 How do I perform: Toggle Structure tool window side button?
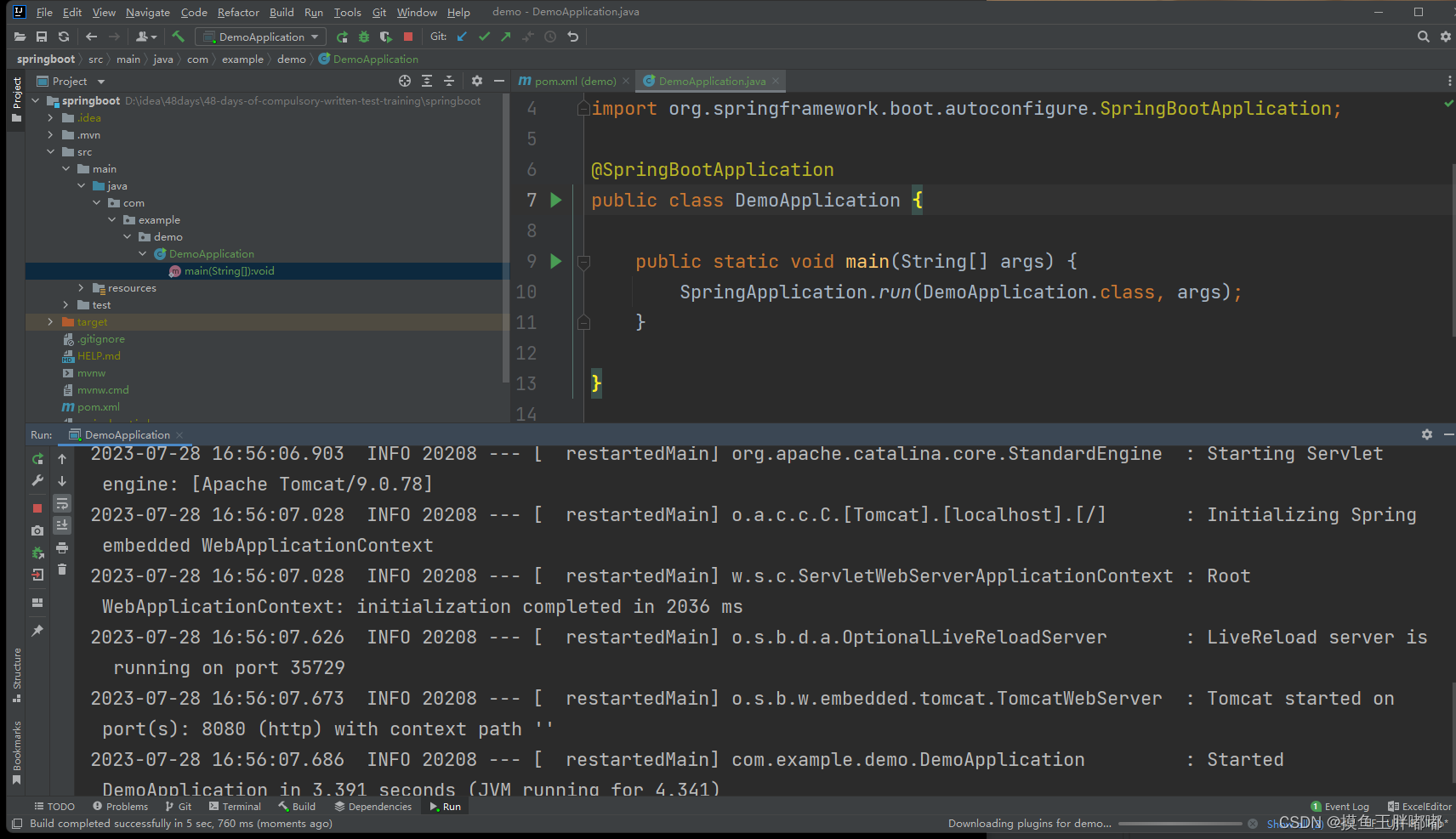coord(16,676)
